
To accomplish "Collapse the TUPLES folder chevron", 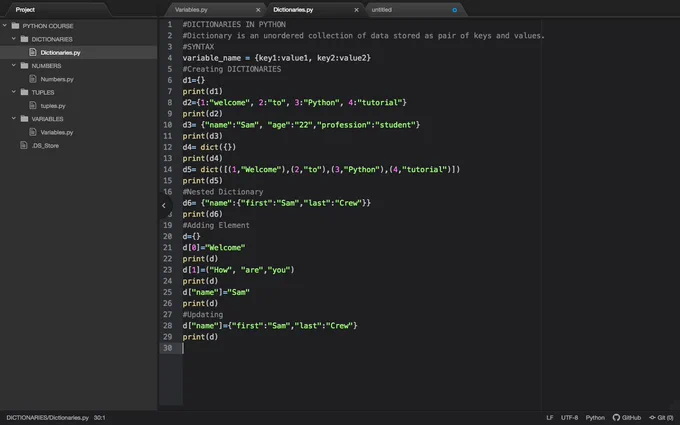I will [x=14, y=92].
